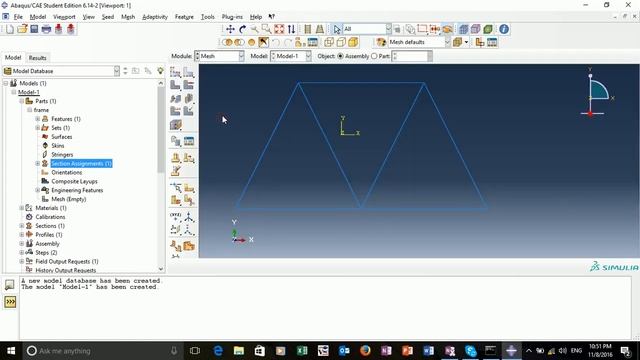640x360 pixels.
Task: Click the Seed Edges tool
Action: 189,72
